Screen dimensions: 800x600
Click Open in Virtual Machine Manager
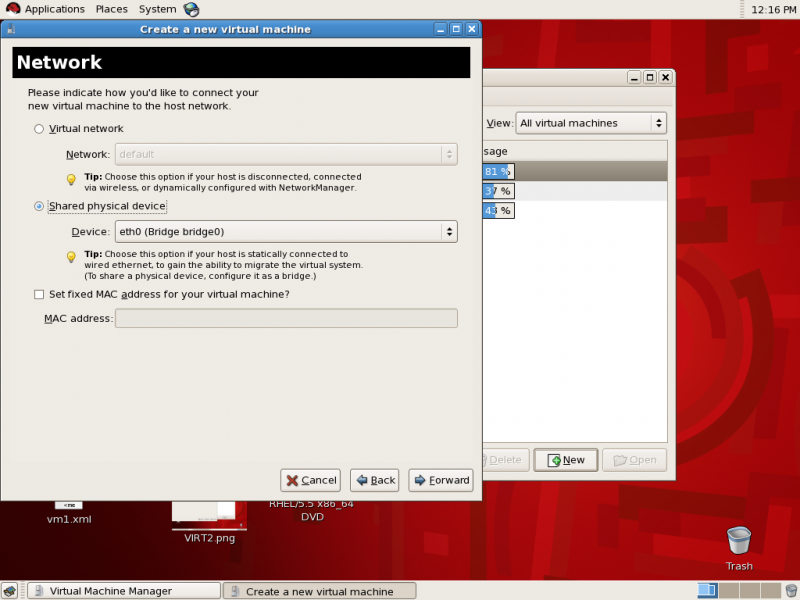pos(634,460)
